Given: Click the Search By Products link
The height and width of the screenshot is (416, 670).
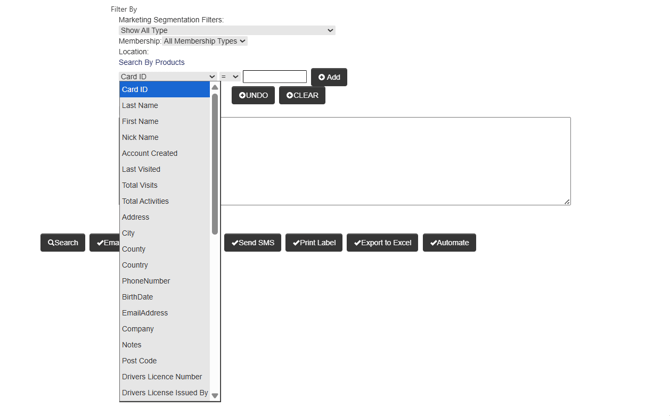Looking at the screenshot, I should [x=151, y=62].
